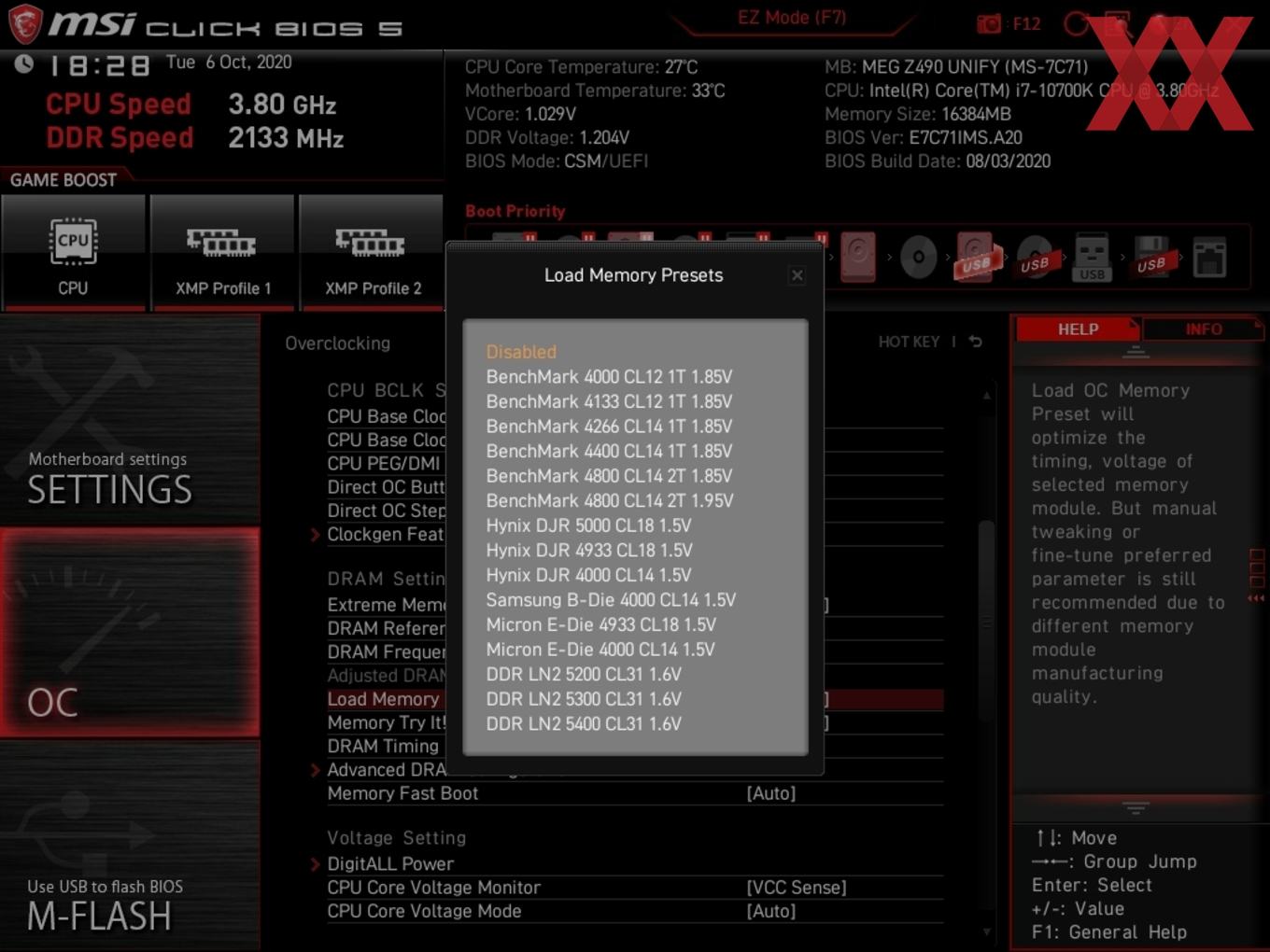This screenshot has width=1270, height=952.
Task: Open the OC section in sidebar
Action: pos(130,633)
